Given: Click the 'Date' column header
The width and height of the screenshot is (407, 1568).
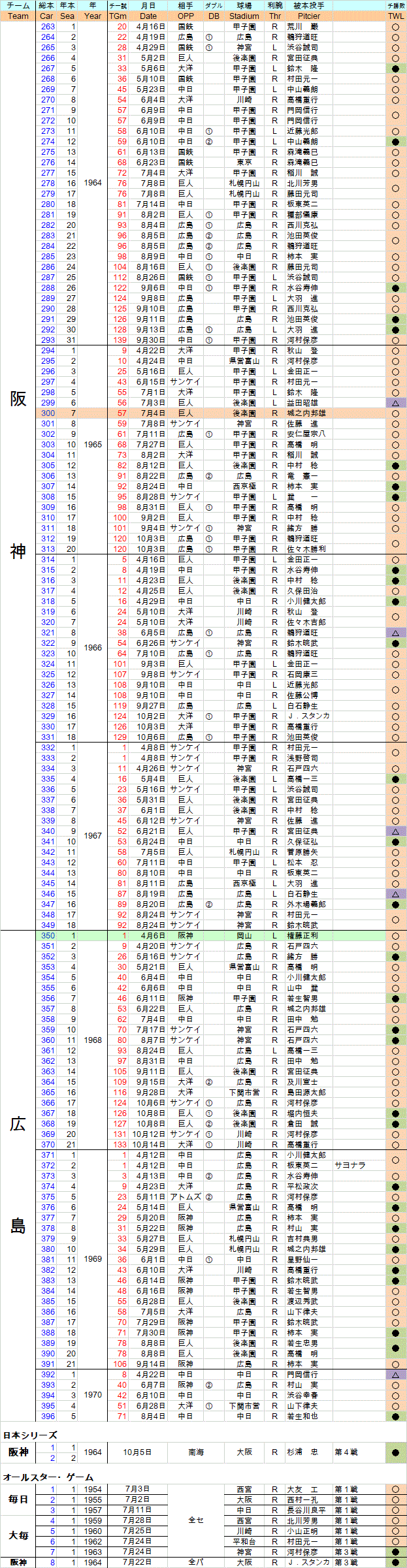Looking at the screenshot, I should click(x=148, y=16).
